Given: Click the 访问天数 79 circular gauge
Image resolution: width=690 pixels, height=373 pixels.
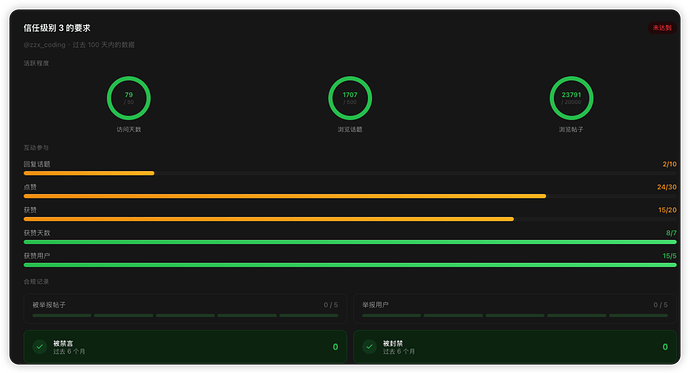Looking at the screenshot, I should tap(128, 98).
